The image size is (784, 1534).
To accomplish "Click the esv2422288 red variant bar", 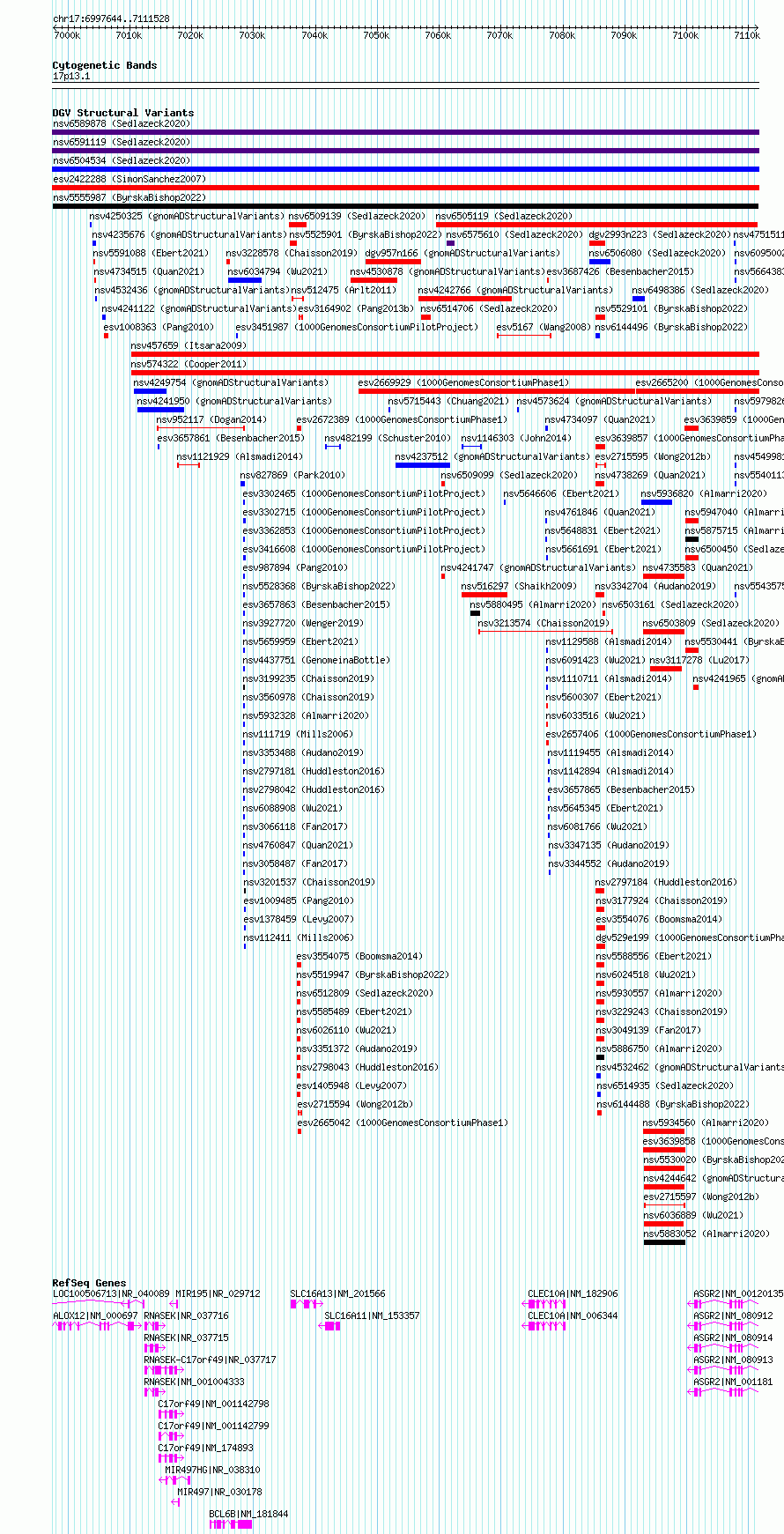I will coord(405,188).
